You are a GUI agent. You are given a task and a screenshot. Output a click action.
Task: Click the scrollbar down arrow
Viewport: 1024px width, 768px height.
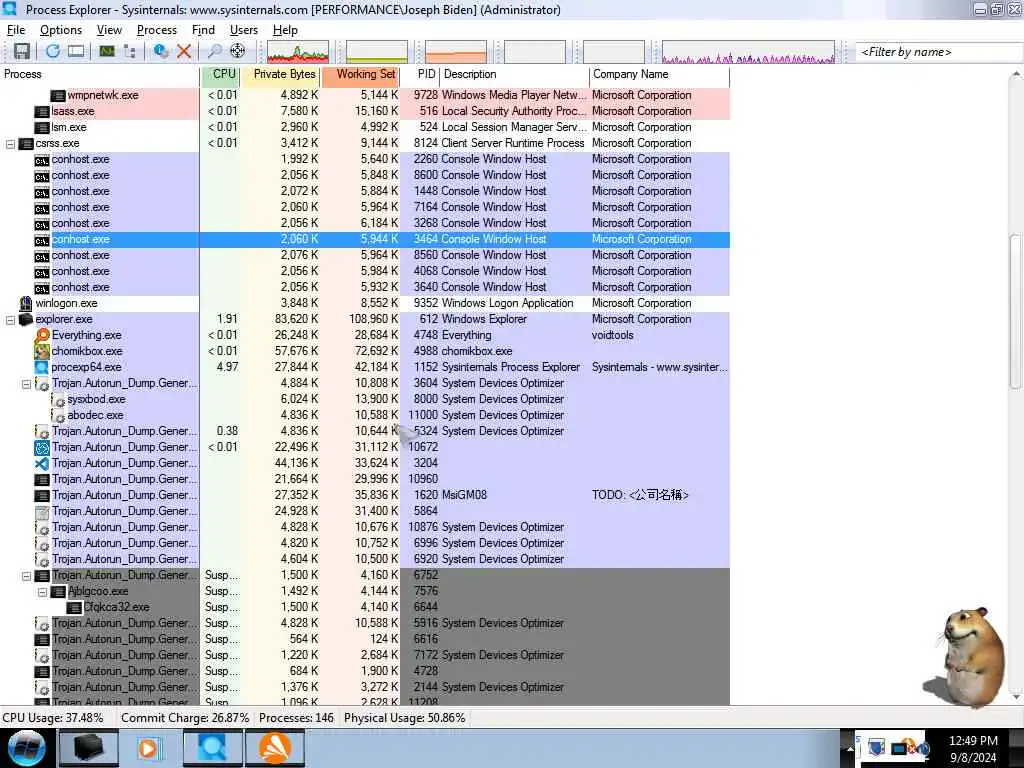tap(1016, 697)
